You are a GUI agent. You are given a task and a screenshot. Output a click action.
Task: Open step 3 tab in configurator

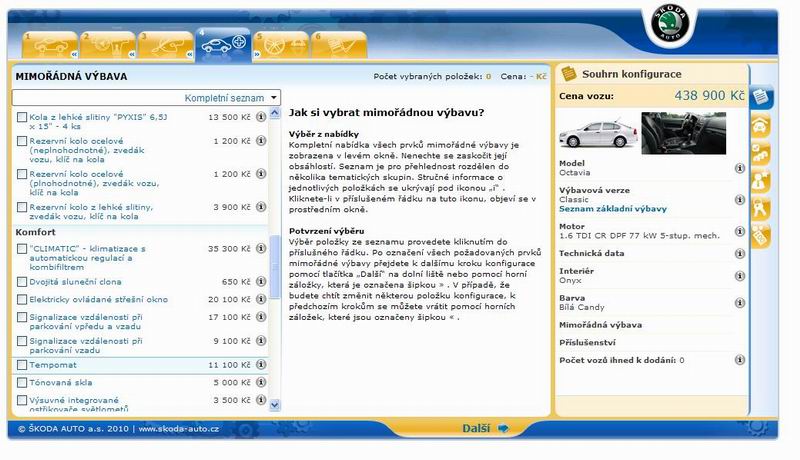pos(164,43)
